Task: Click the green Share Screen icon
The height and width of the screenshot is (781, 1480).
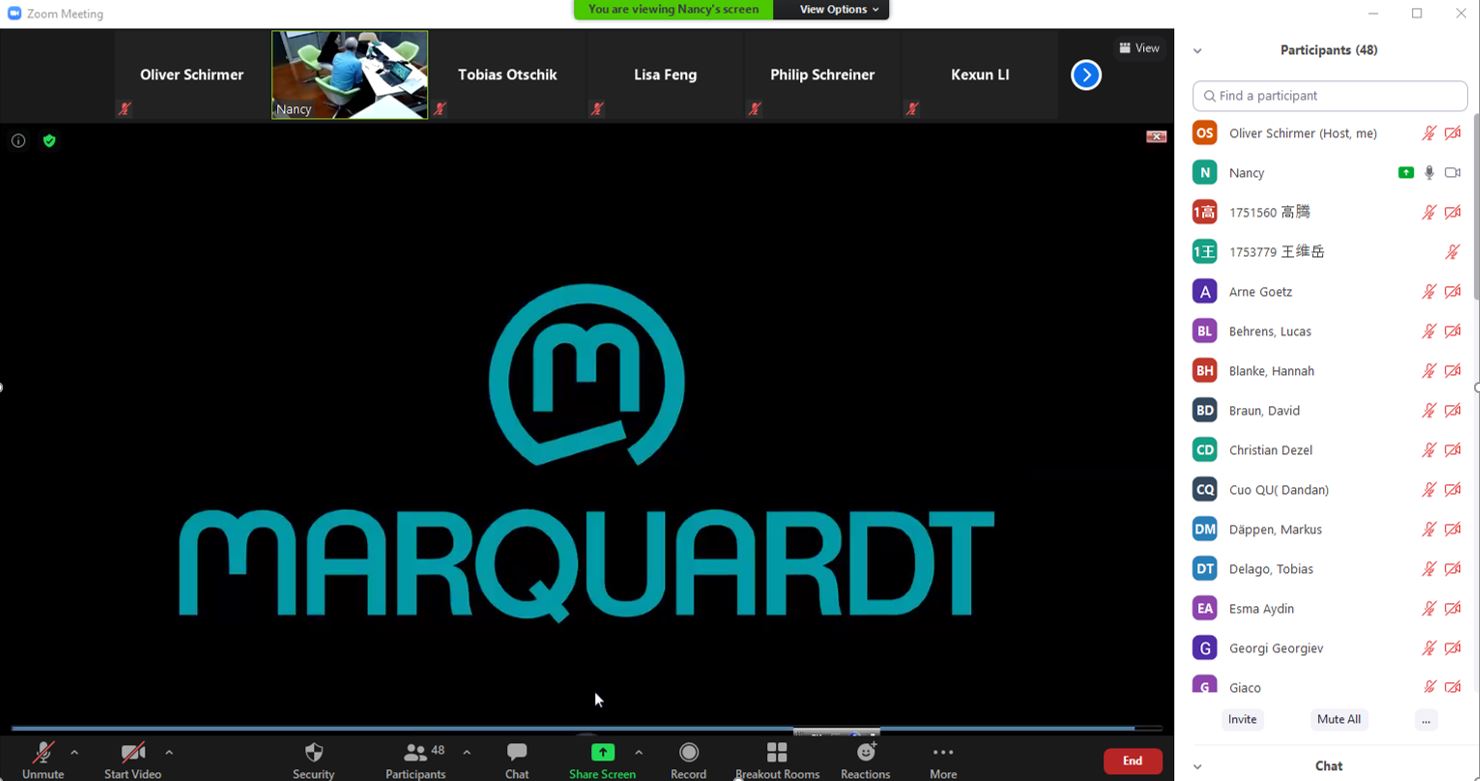Action: pos(602,752)
